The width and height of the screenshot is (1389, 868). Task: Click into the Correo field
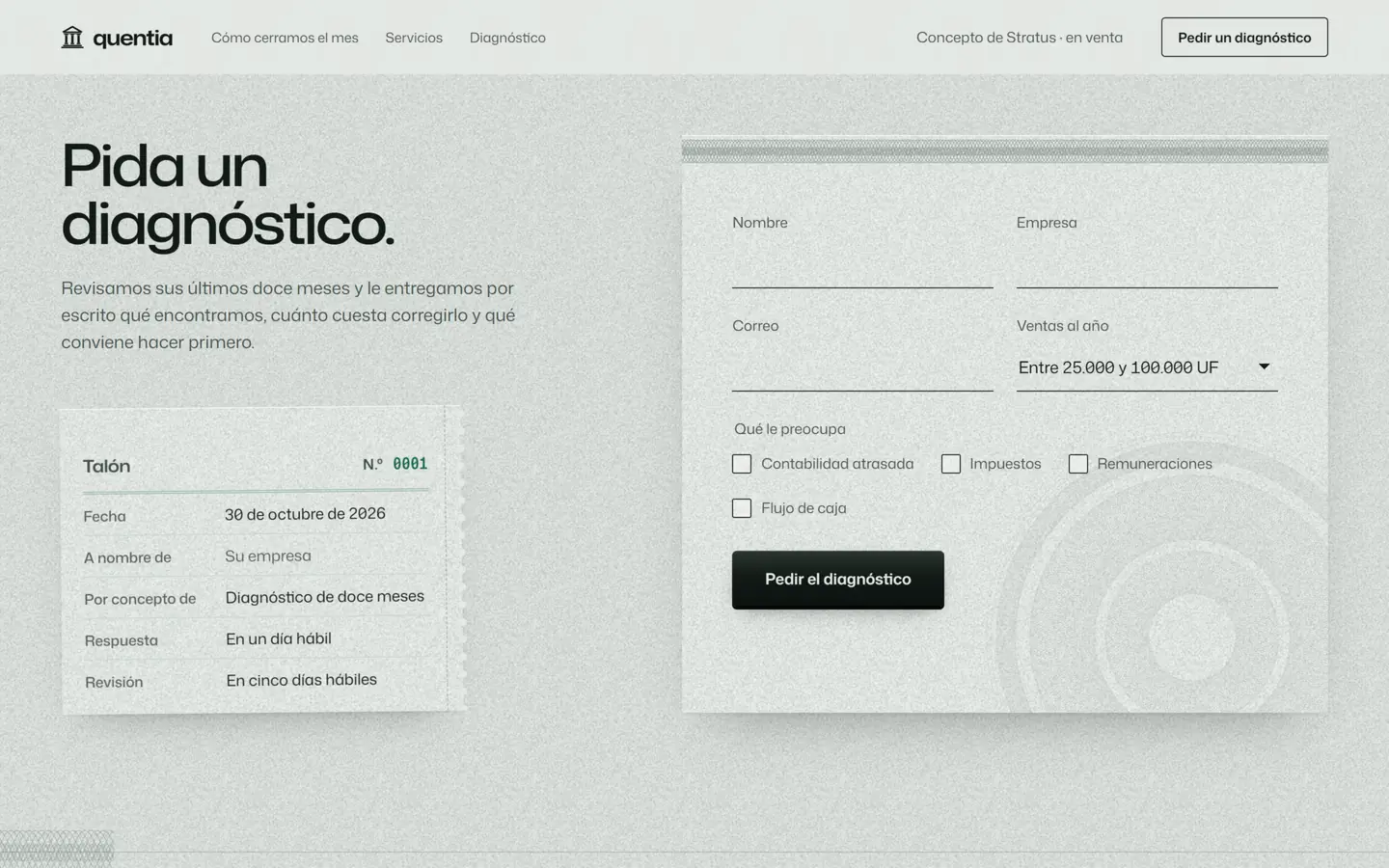(x=862, y=367)
